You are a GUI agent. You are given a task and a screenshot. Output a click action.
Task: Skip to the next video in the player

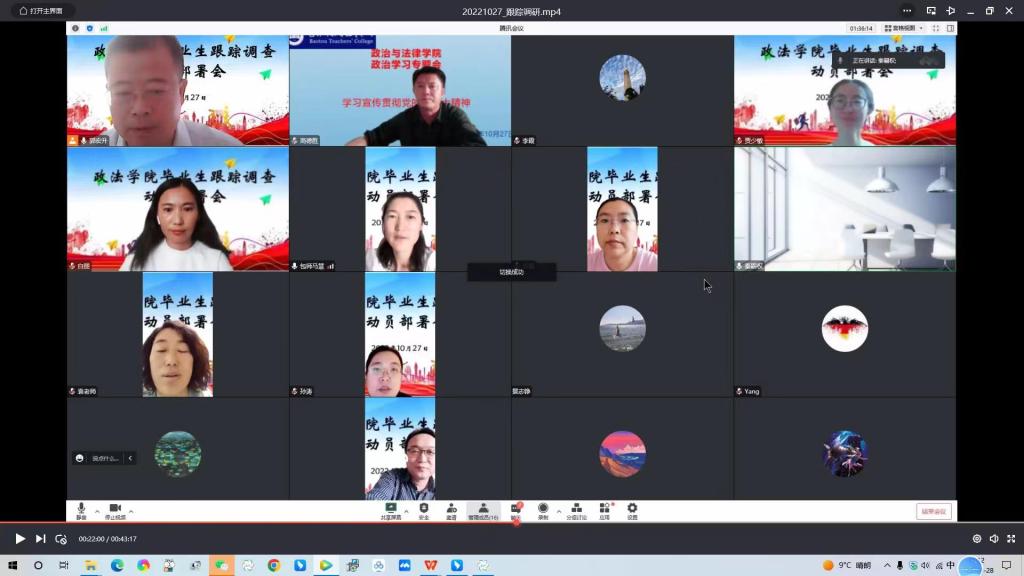click(41, 539)
